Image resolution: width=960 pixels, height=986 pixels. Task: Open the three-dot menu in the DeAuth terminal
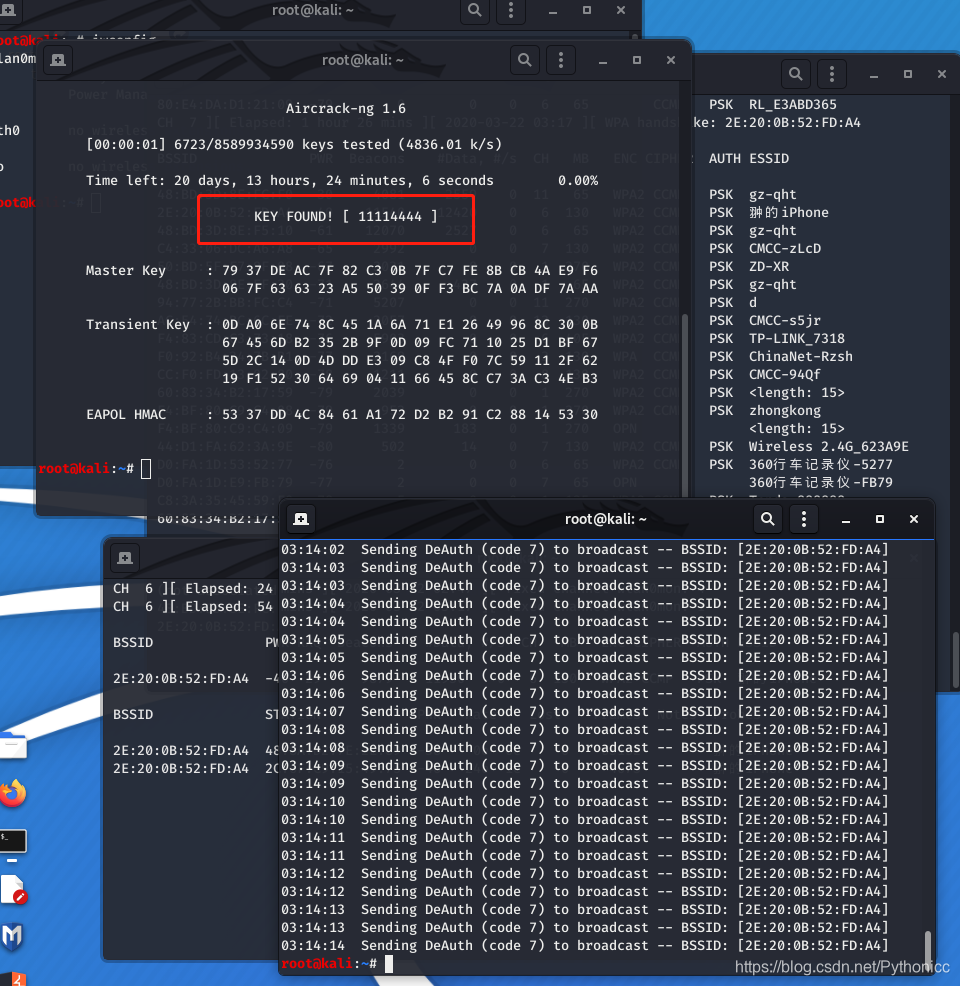click(x=803, y=519)
